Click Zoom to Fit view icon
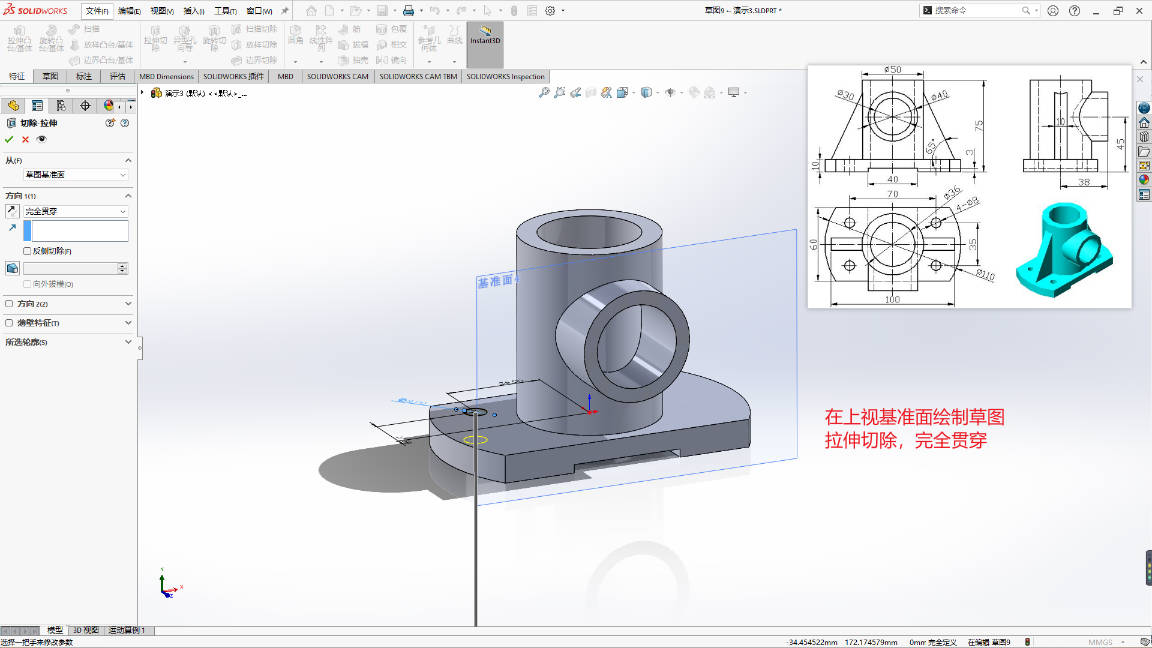1152x648 pixels. (544, 93)
